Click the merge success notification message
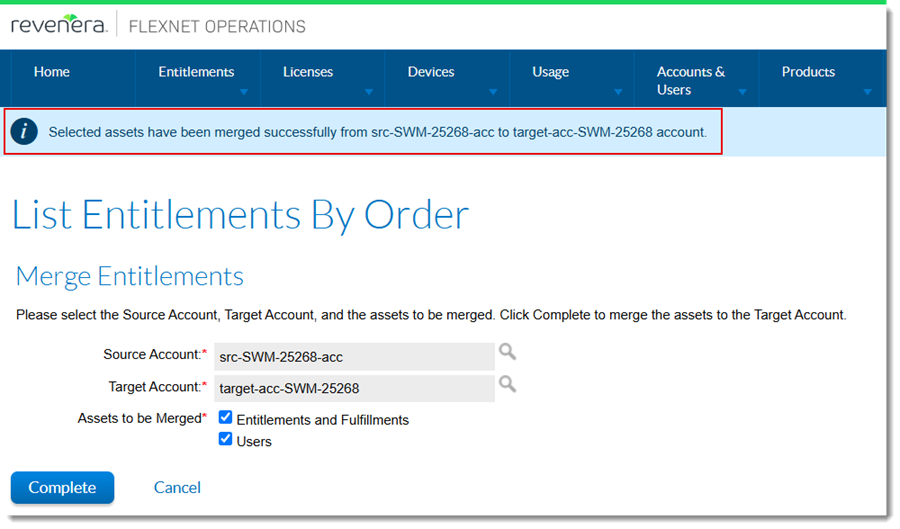The height and width of the screenshot is (529, 900). click(377, 132)
